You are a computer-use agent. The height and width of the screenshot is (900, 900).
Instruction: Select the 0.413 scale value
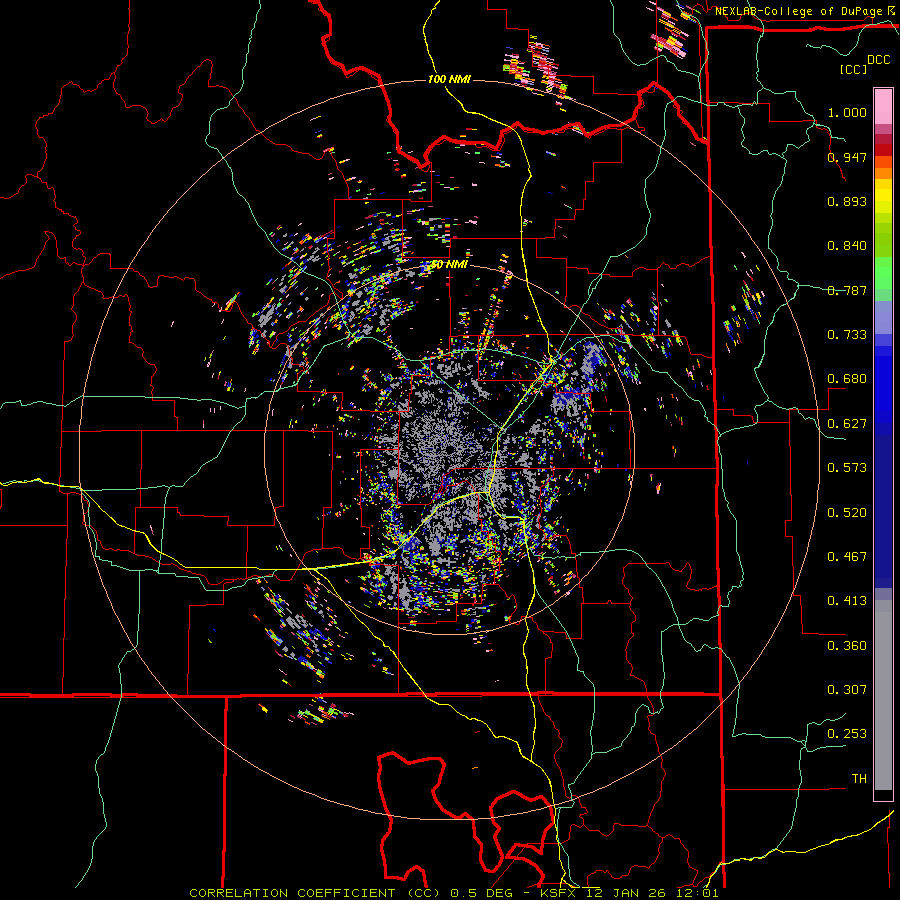(x=847, y=601)
